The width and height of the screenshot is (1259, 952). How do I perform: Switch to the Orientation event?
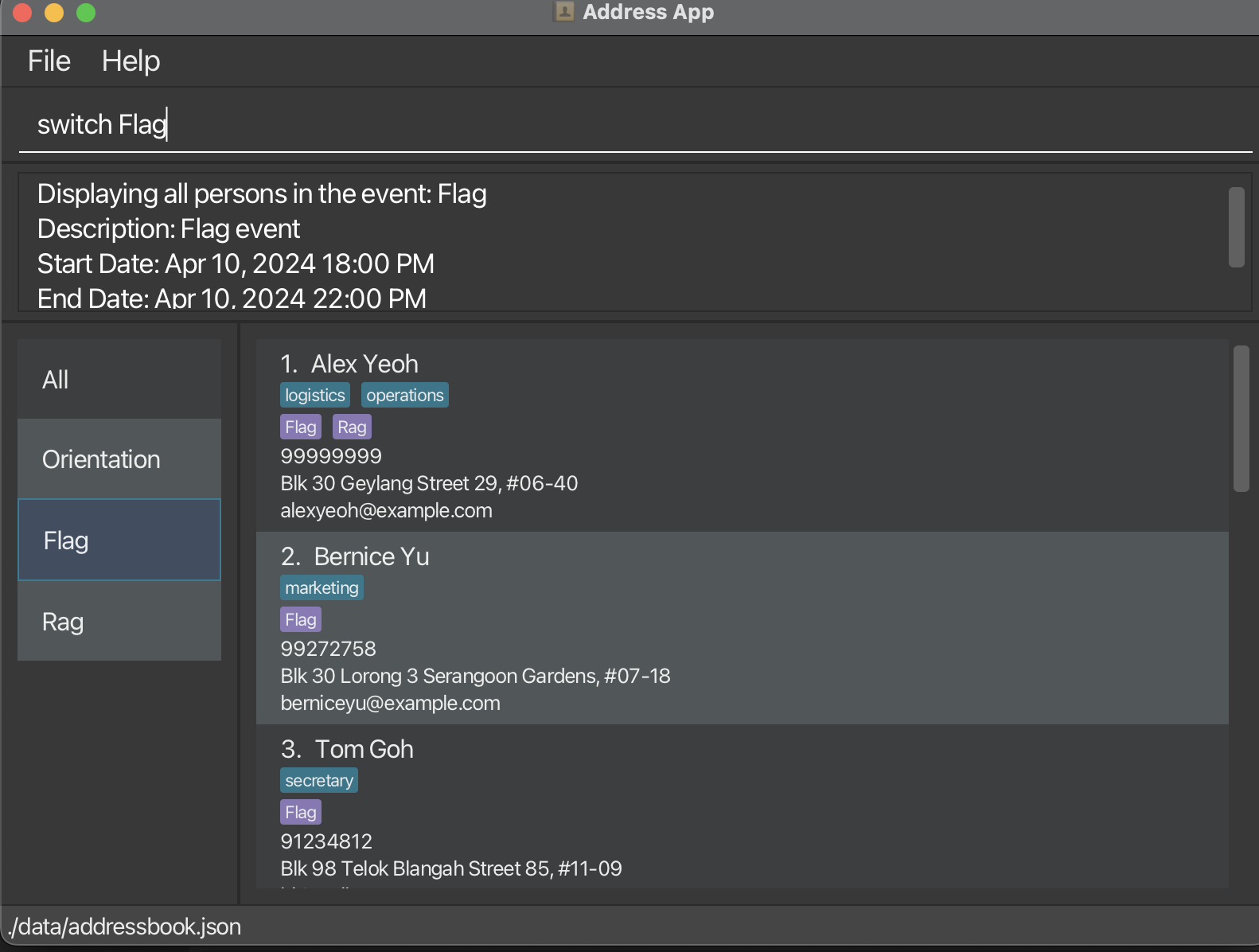tap(119, 459)
